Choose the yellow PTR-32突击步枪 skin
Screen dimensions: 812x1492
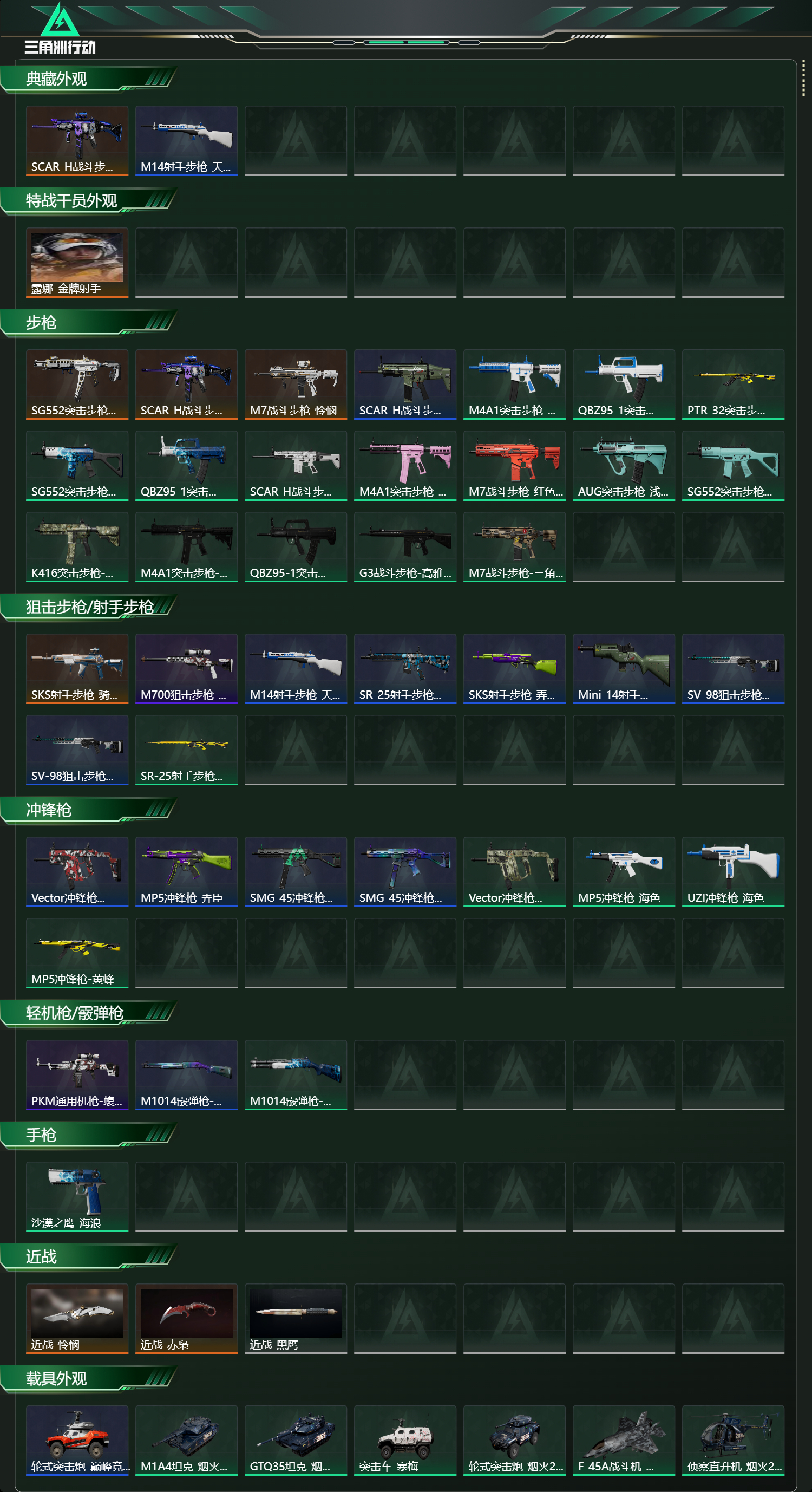pos(734,385)
